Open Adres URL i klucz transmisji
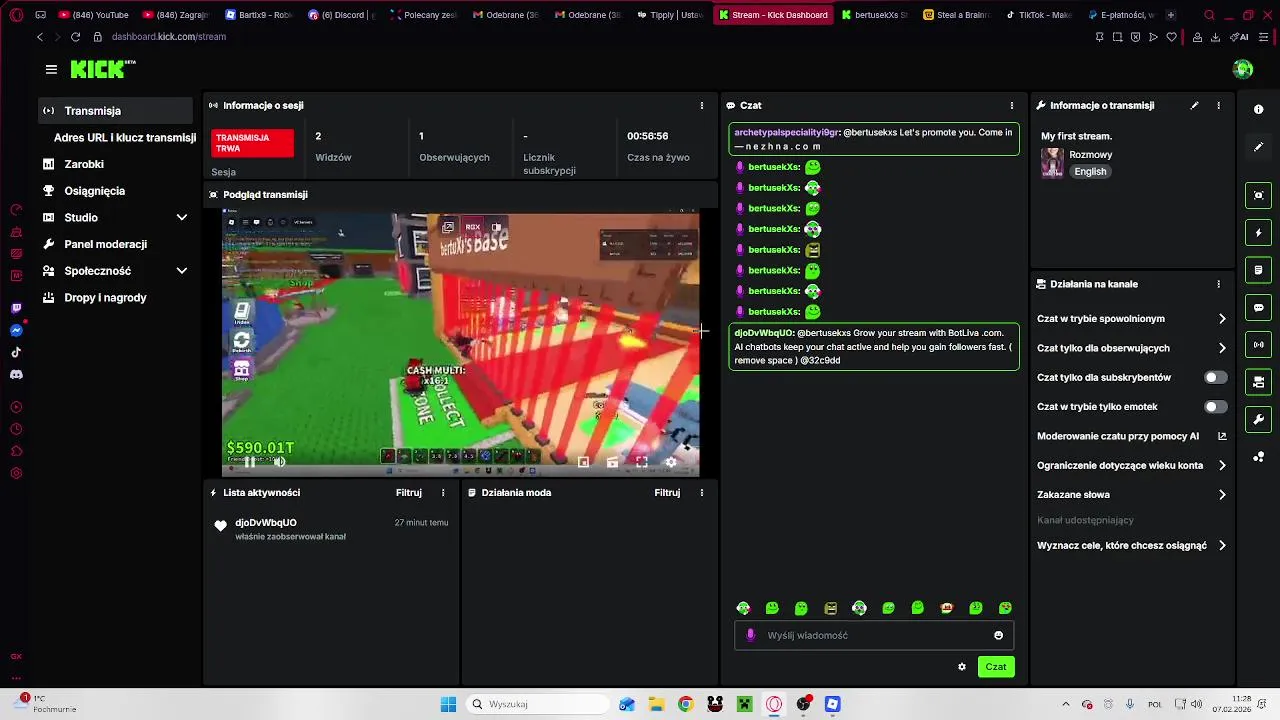The width and height of the screenshot is (1280, 720). click(125, 138)
